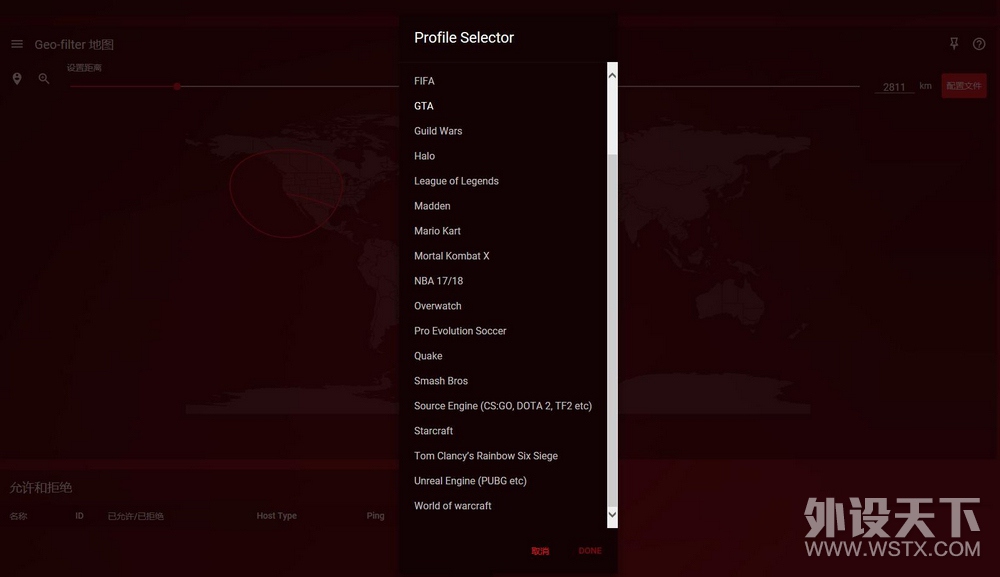
Task: Click the 名称 column header
Action: (18, 516)
